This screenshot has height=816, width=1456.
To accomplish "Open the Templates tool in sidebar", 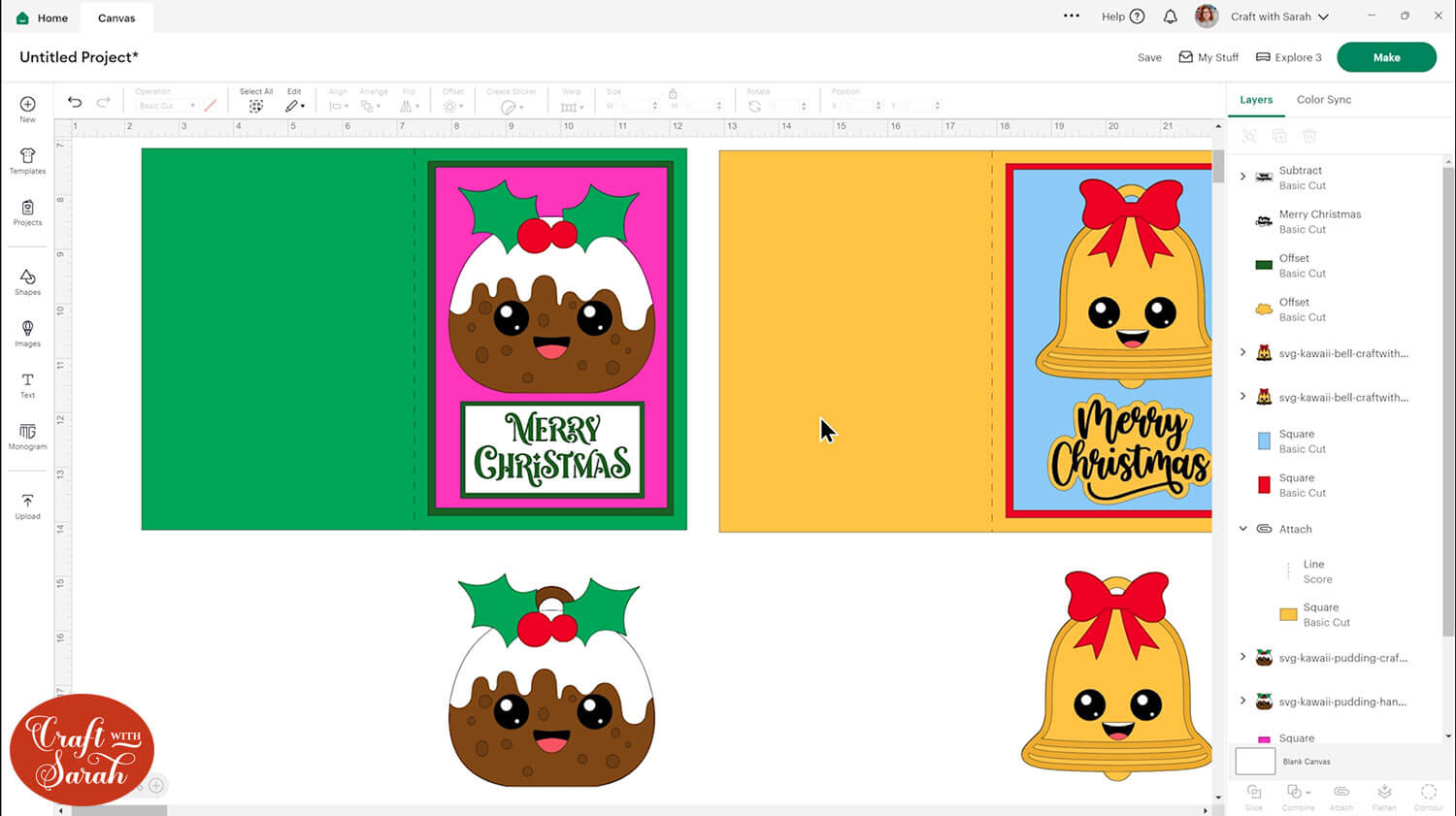I will pos(27,160).
